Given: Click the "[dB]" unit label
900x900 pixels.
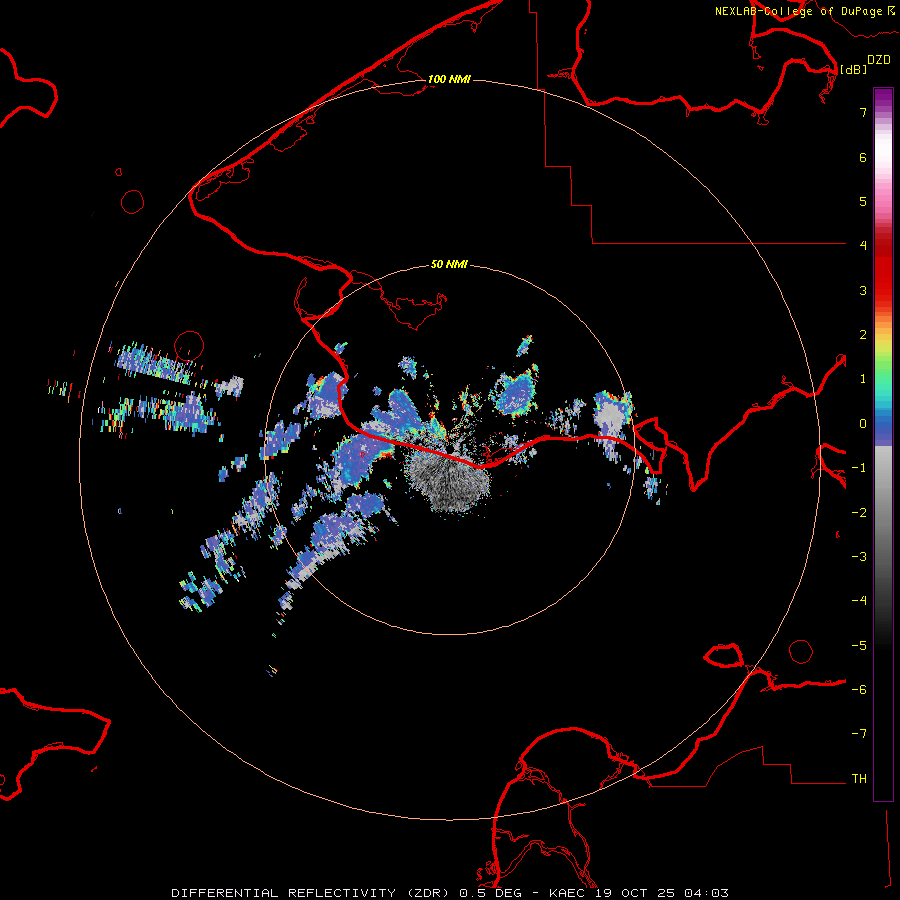Looking at the screenshot, I should [854, 69].
